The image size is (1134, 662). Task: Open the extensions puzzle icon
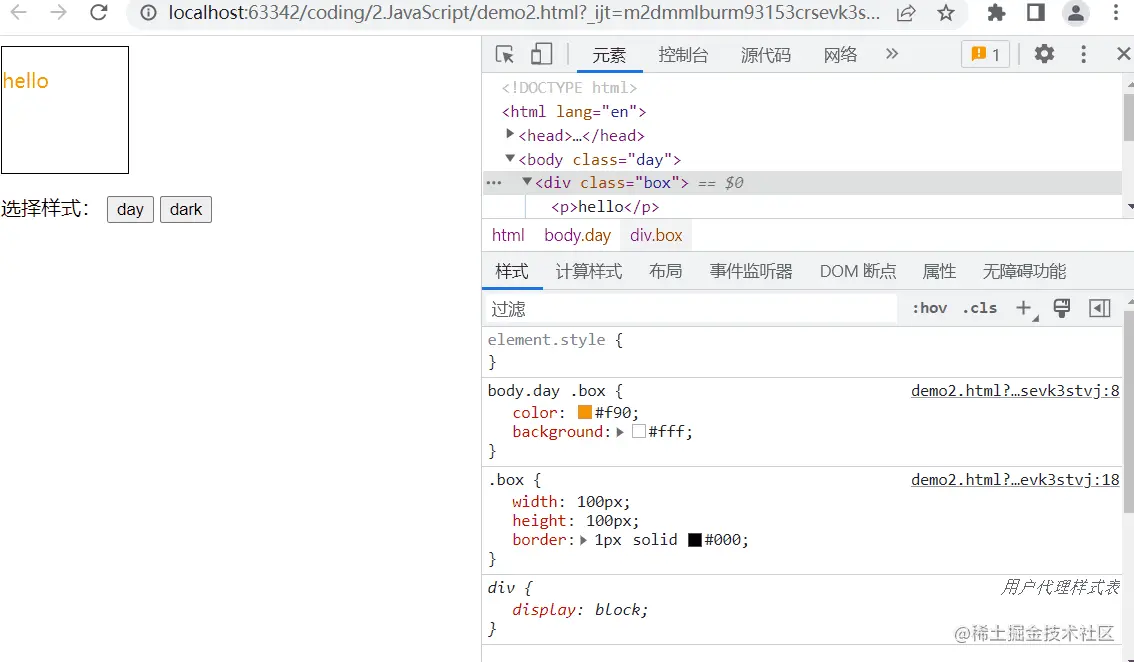click(997, 12)
